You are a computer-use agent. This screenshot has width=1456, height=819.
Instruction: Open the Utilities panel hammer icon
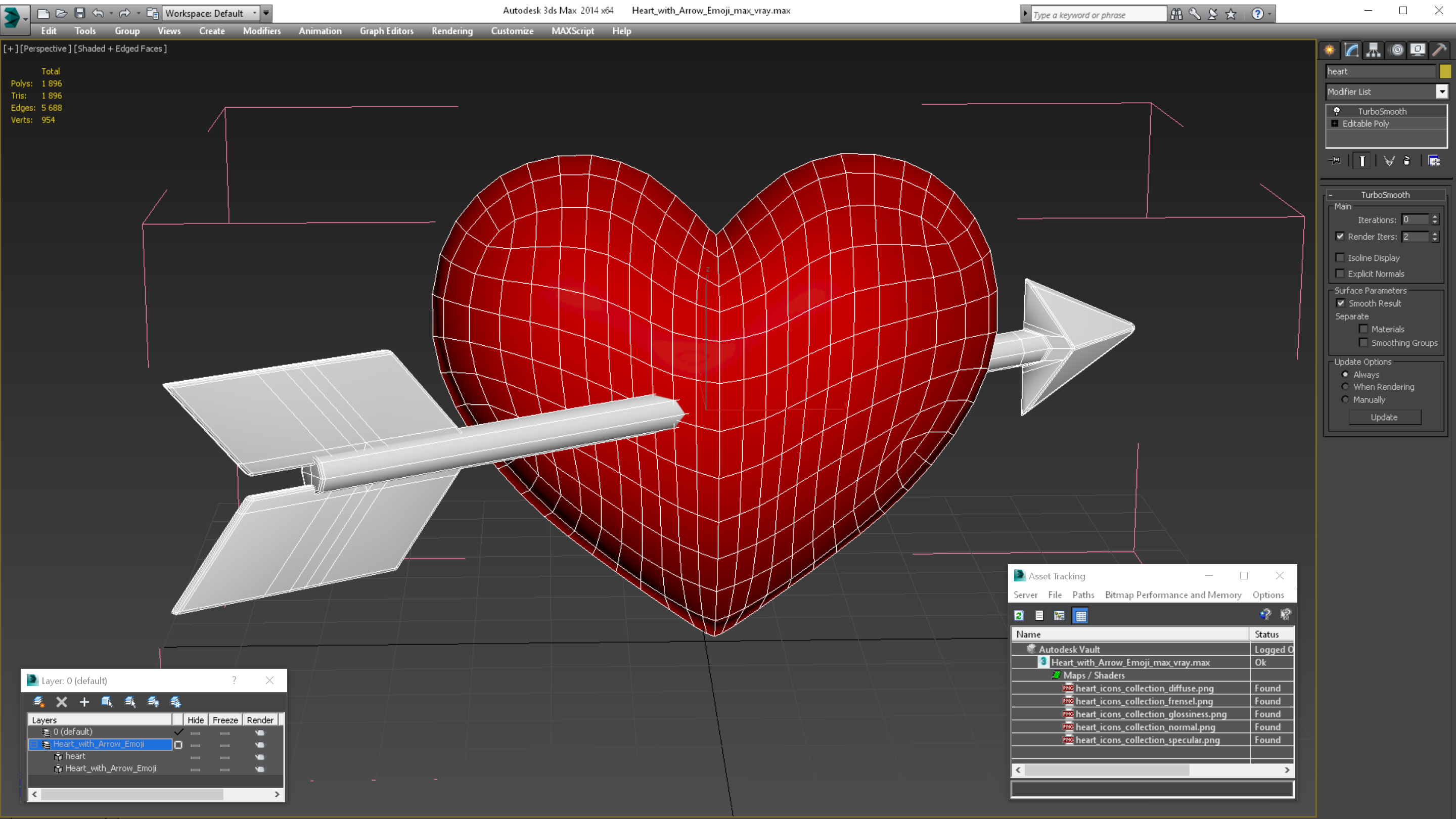1439,51
